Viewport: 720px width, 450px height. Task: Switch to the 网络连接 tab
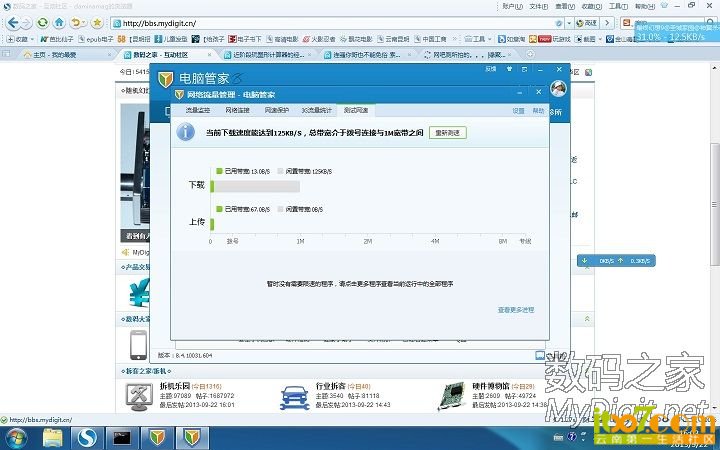tap(237, 110)
